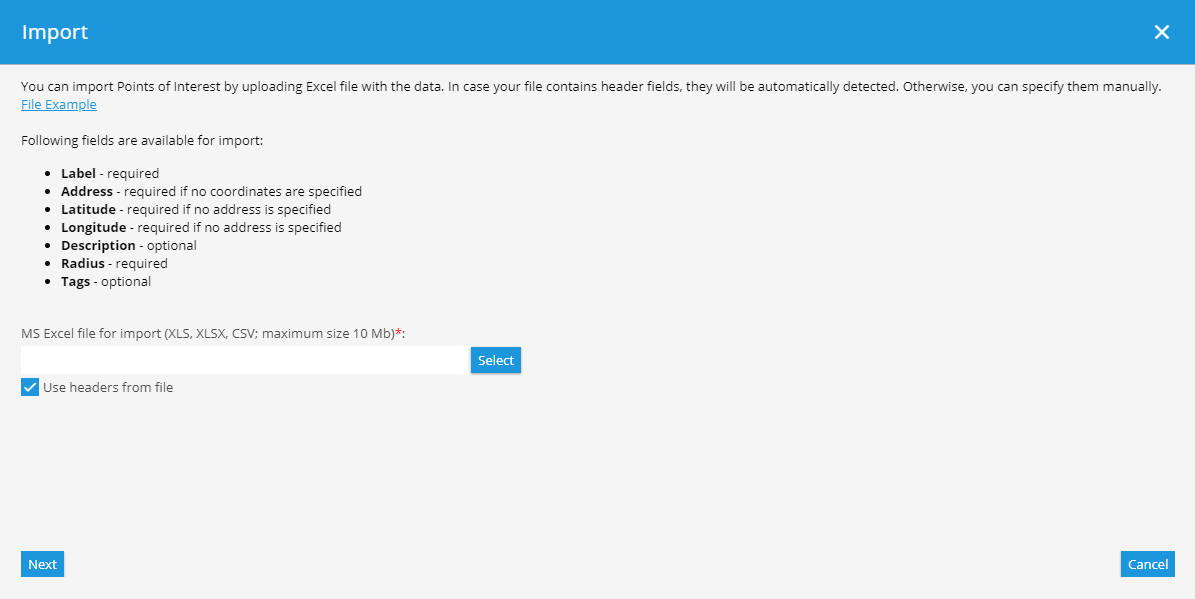Click the Select file button
This screenshot has width=1195, height=599.
point(495,360)
